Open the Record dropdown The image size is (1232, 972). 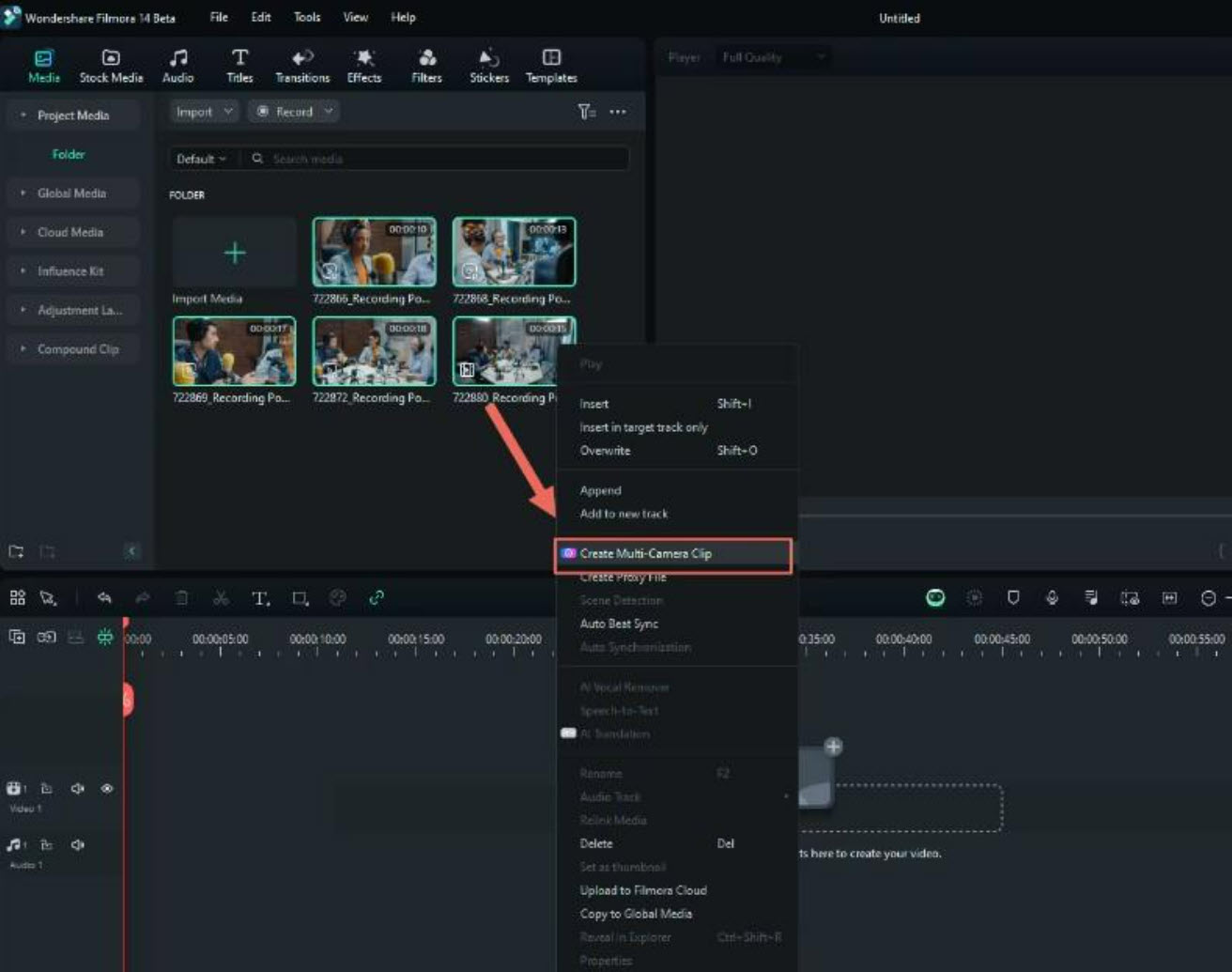(x=293, y=112)
